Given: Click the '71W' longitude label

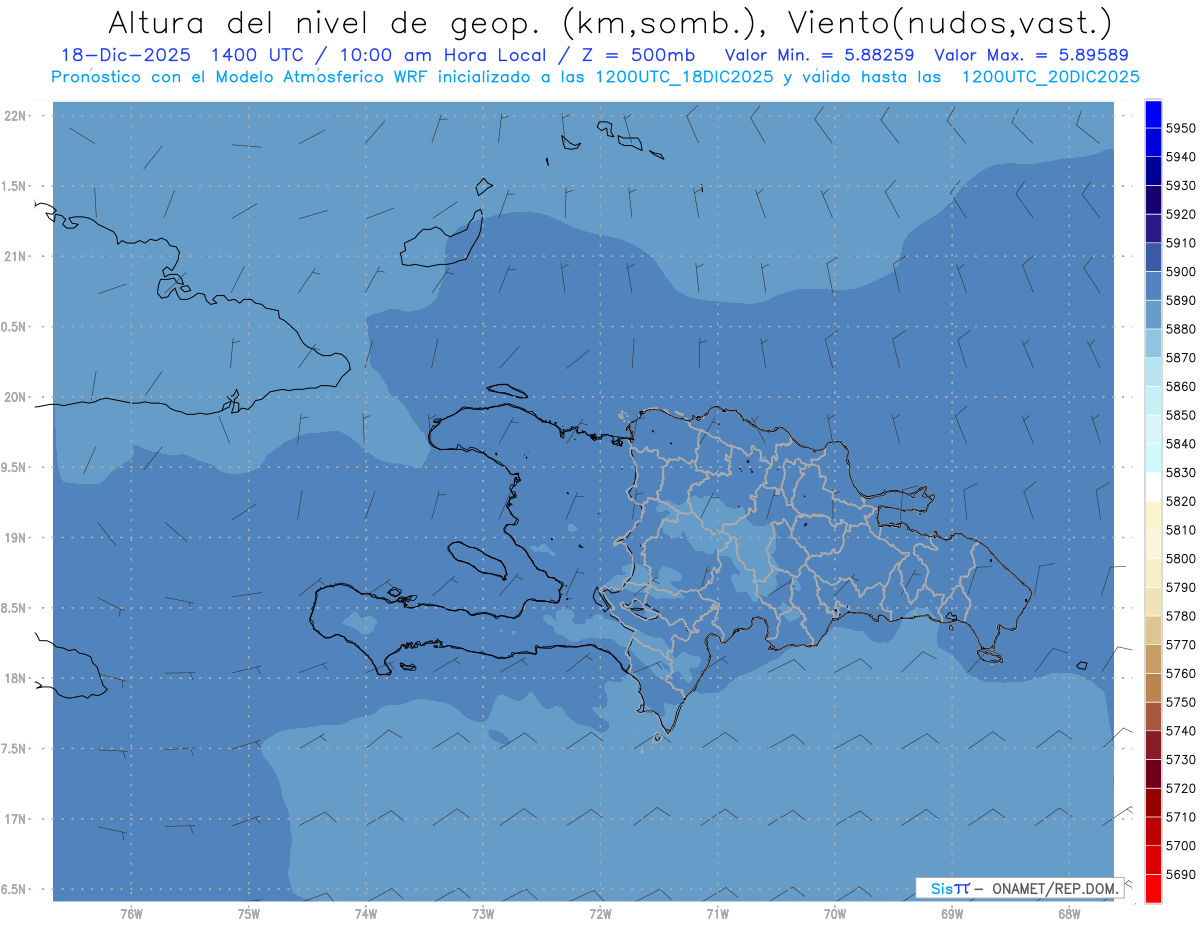Looking at the screenshot, I should (717, 913).
